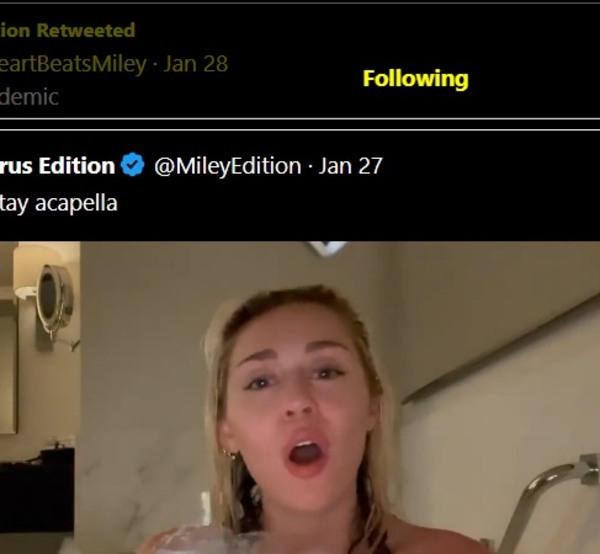Open the Jan 28 tweet timestamp
Screen dimensions: 600x554
(196, 64)
